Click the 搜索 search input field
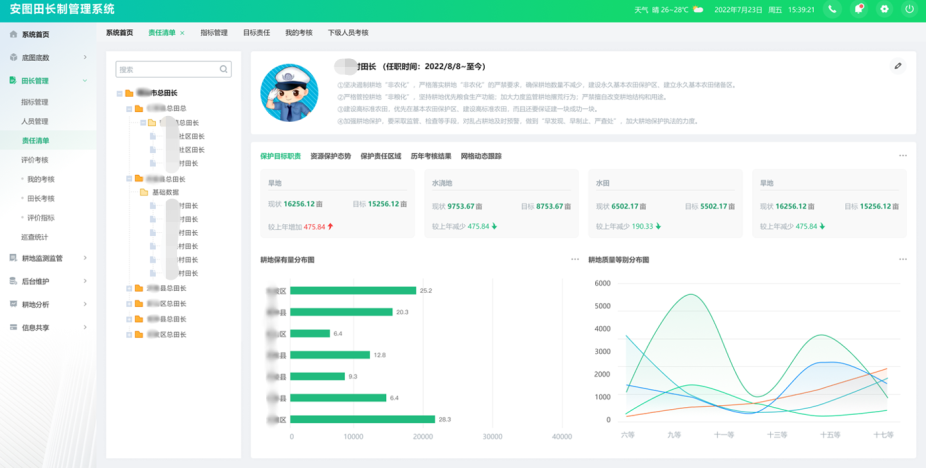The height and width of the screenshot is (468, 926). [x=166, y=70]
